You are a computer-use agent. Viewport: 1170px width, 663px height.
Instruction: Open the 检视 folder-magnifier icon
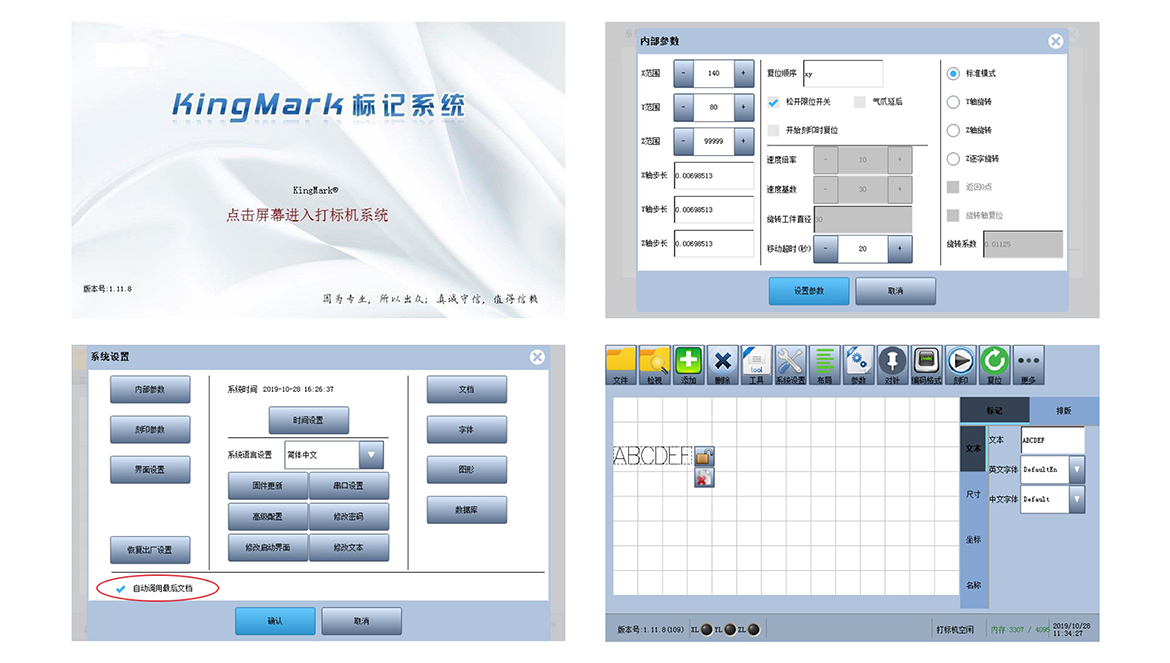[x=654, y=365]
